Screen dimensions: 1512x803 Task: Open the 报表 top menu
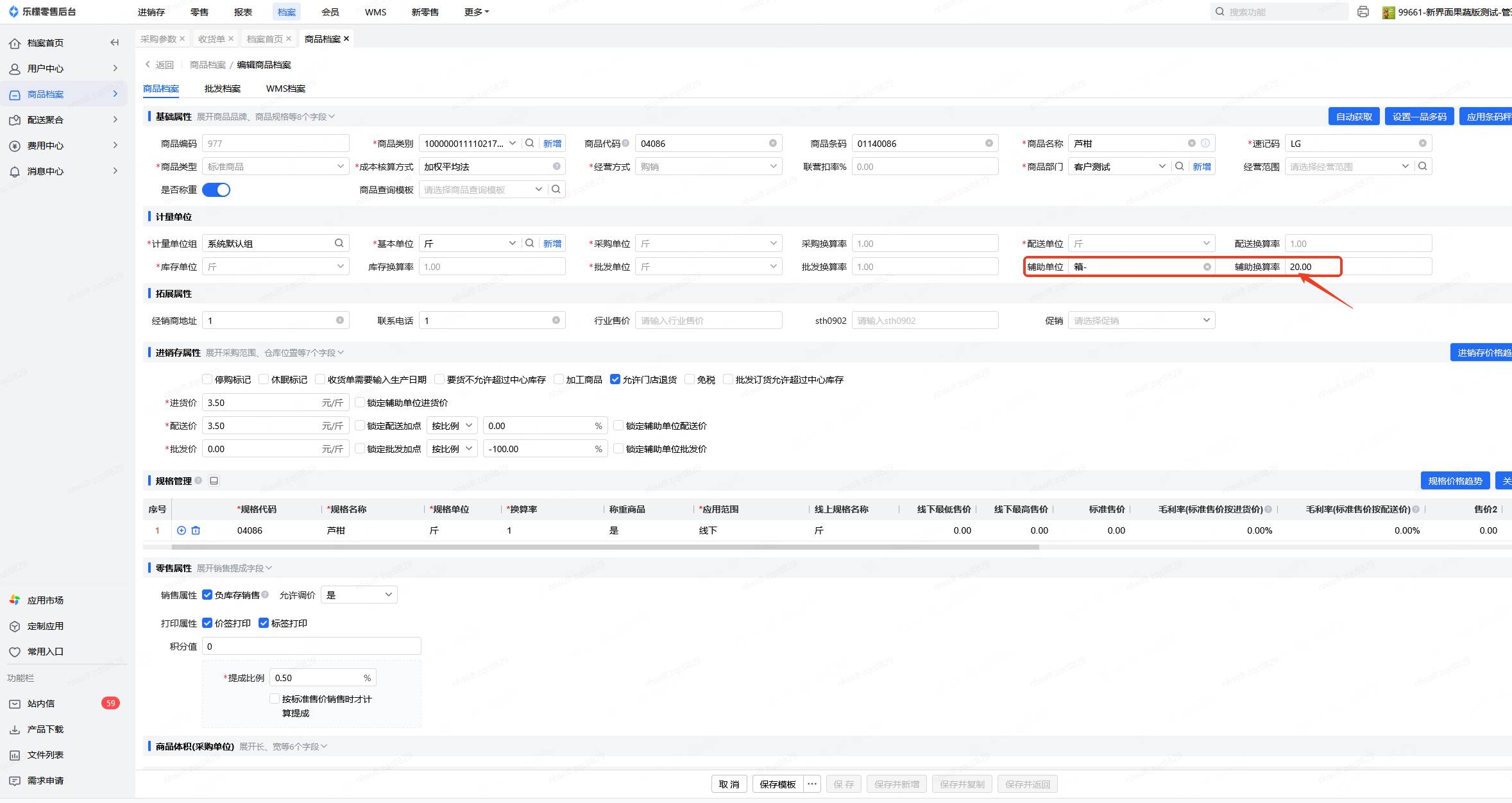coord(242,12)
